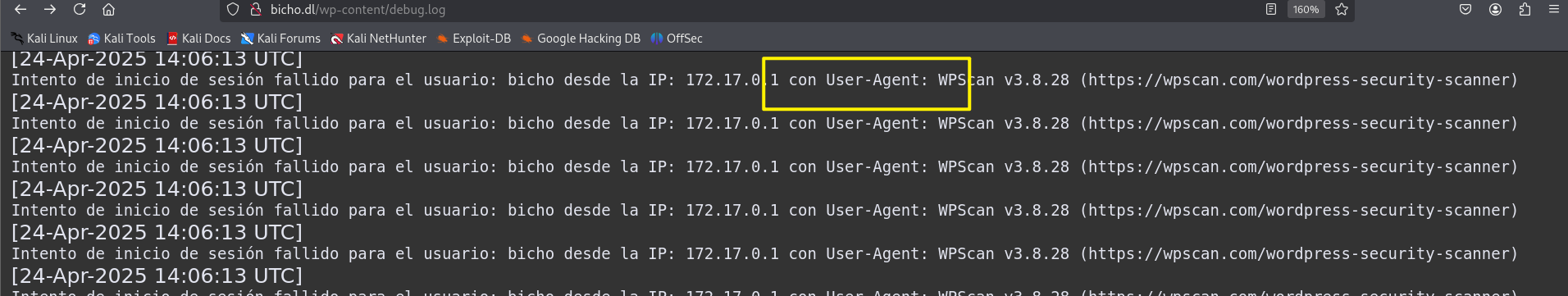Reload the debug.log page
The height and width of the screenshot is (296, 1568).
pos(80,10)
